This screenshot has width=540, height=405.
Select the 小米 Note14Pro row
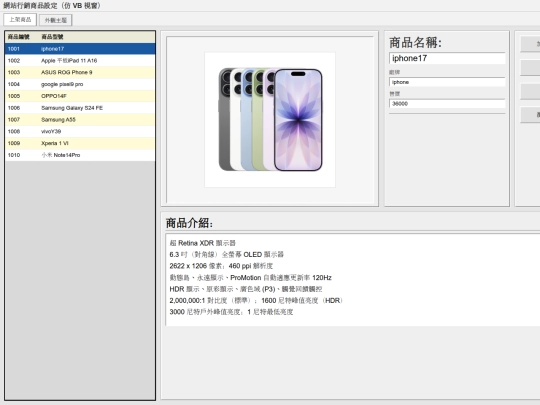click(80, 155)
